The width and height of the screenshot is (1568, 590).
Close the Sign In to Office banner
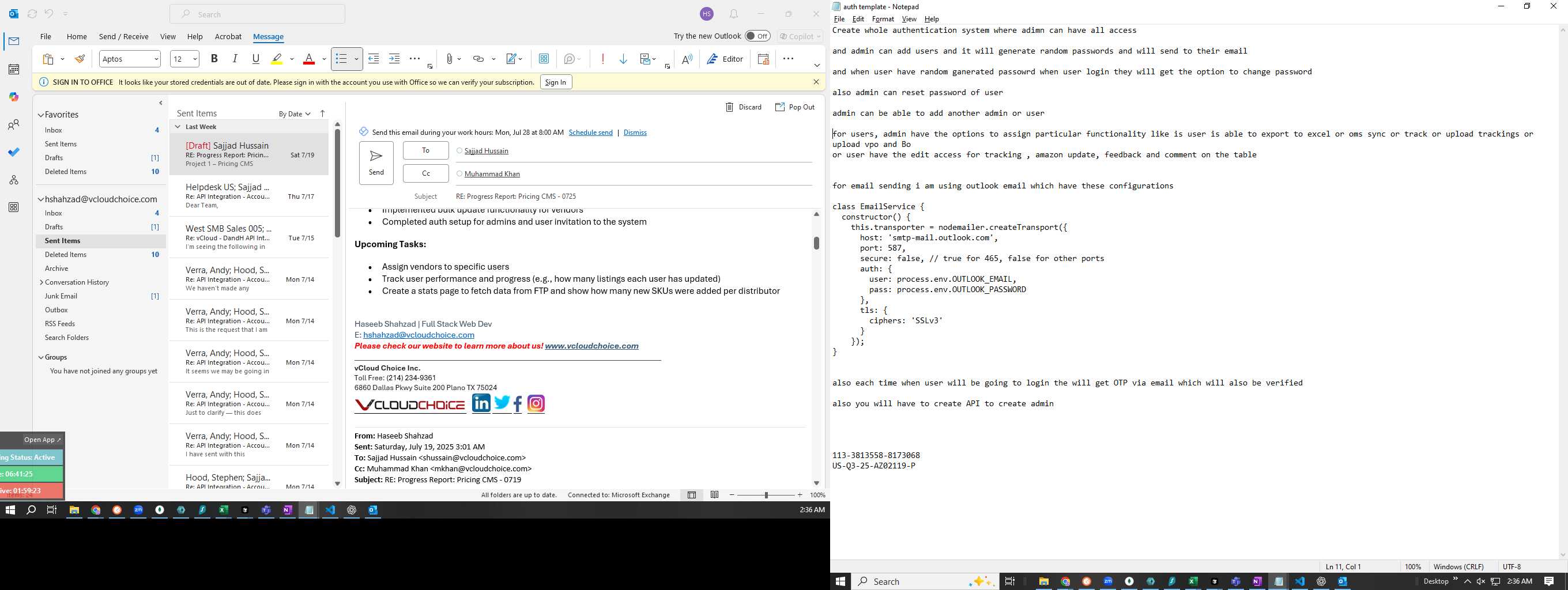pos(816,82)
